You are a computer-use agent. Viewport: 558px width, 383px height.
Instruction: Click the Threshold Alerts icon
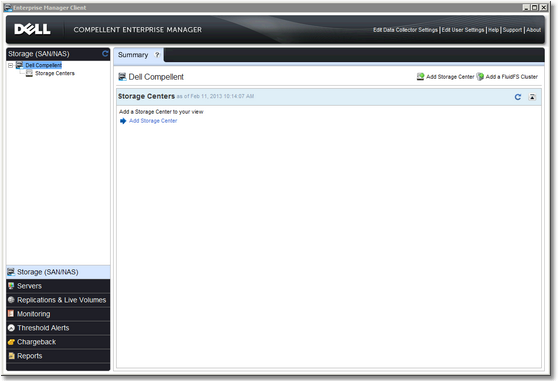tap(11, 328)
